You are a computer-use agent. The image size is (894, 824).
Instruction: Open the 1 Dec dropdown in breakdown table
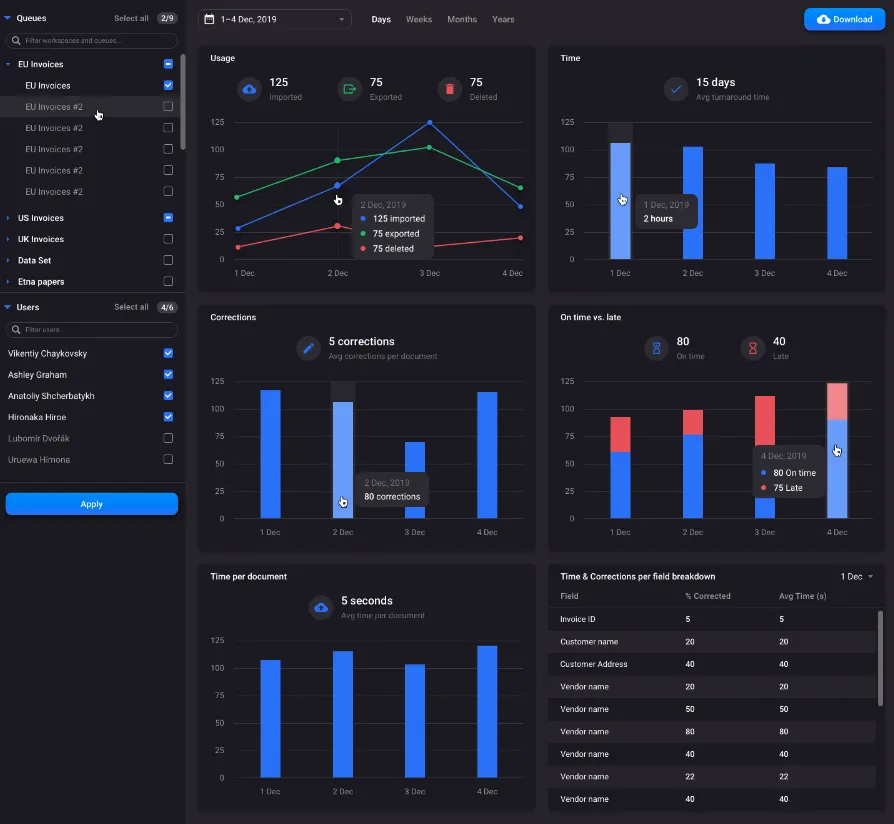(x=856, y=576)
